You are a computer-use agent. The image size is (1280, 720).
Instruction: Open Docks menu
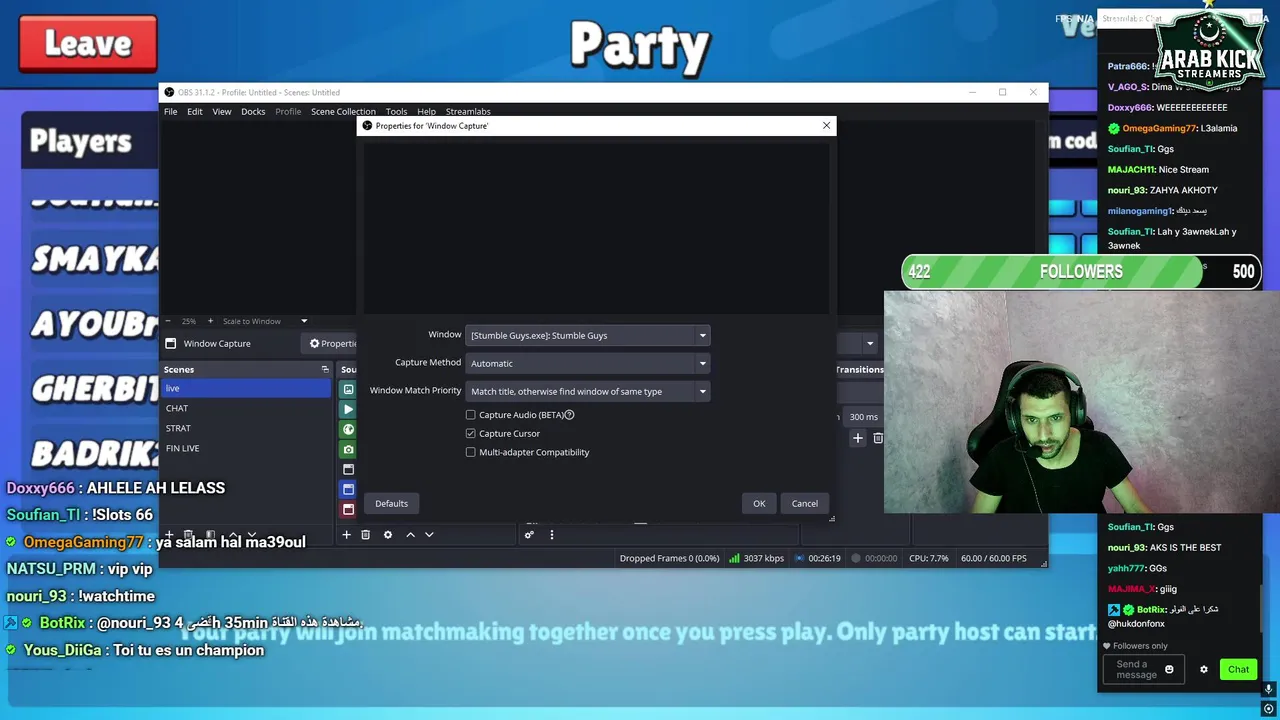point(253,112)
